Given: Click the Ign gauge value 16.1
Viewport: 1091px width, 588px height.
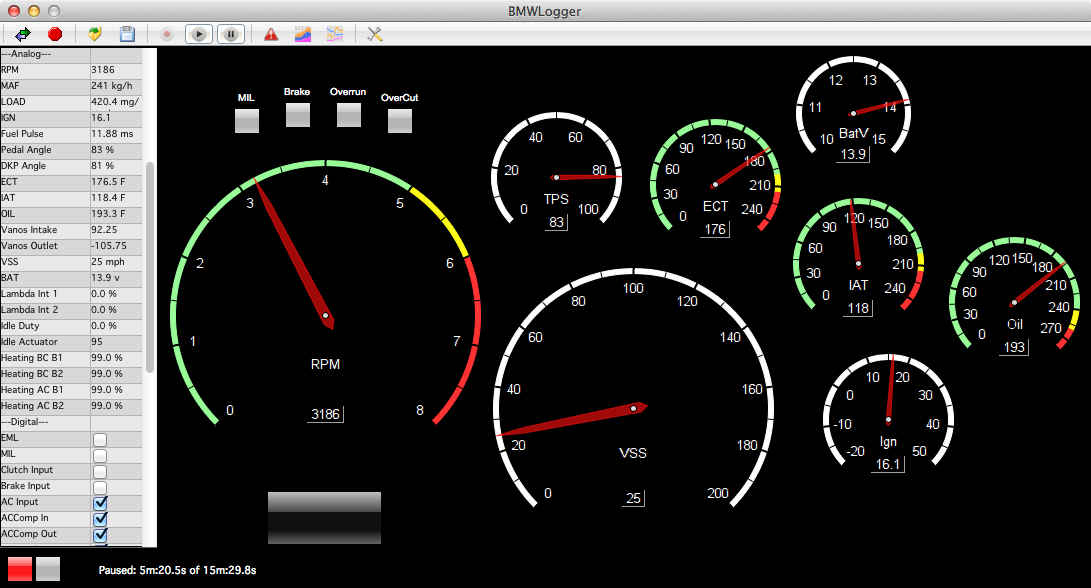Looking at the screenshot, I should [888, 464].
